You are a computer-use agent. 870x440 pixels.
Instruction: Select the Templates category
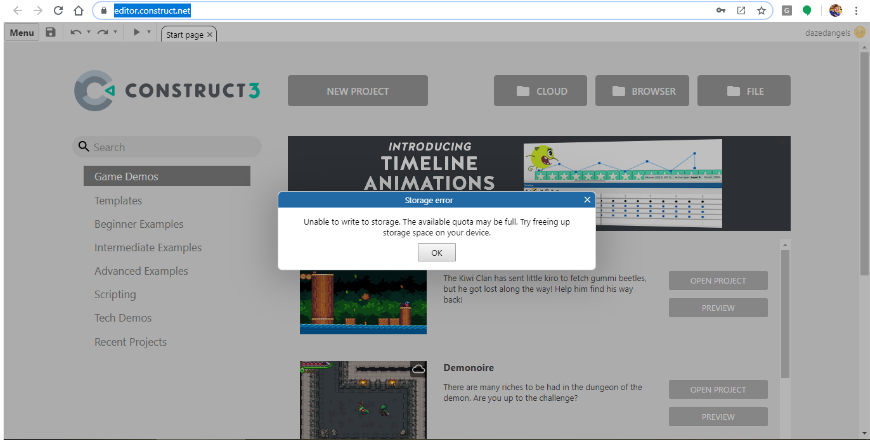tap(118, 200)
